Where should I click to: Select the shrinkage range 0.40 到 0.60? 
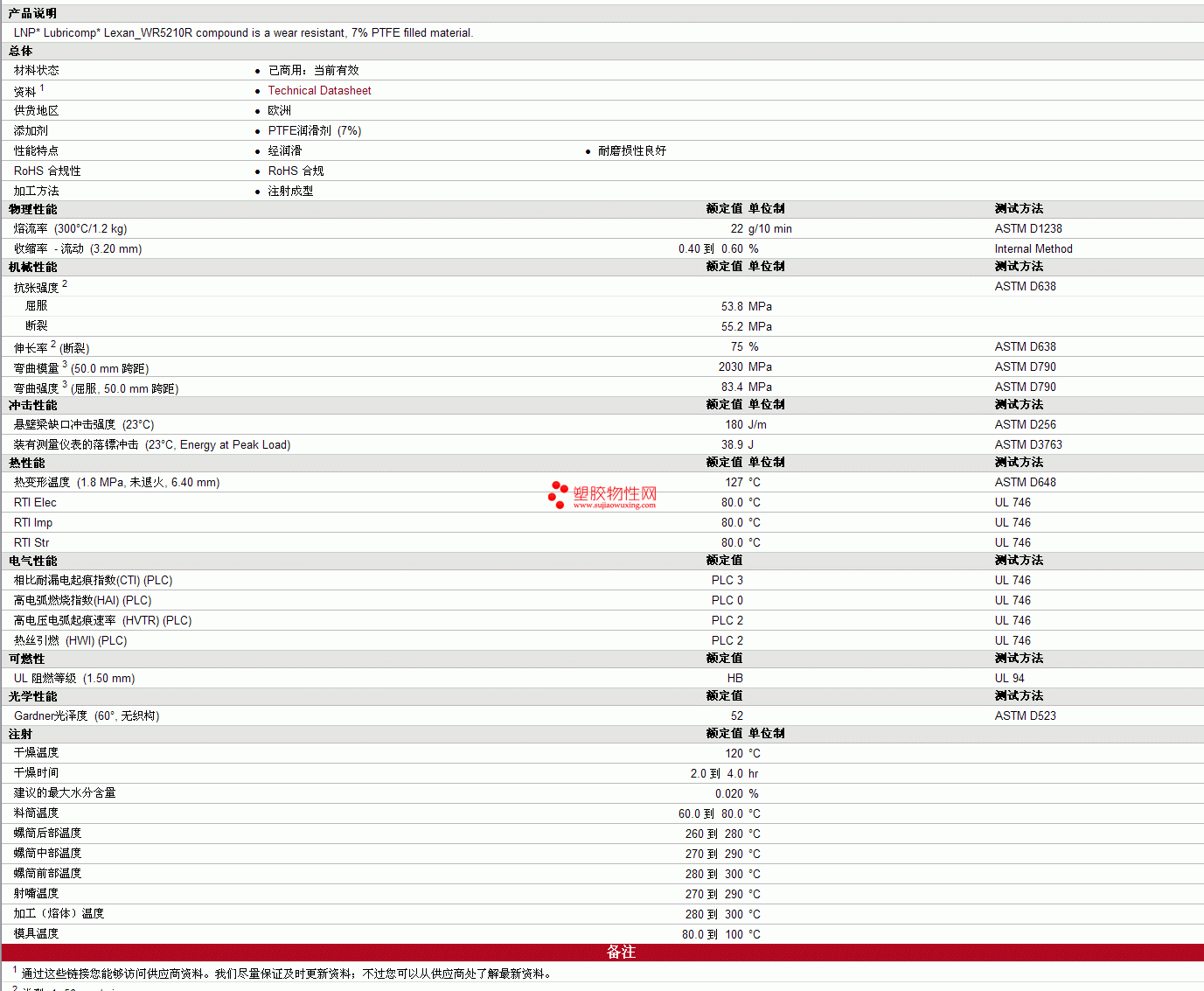[x=711, y=248]
